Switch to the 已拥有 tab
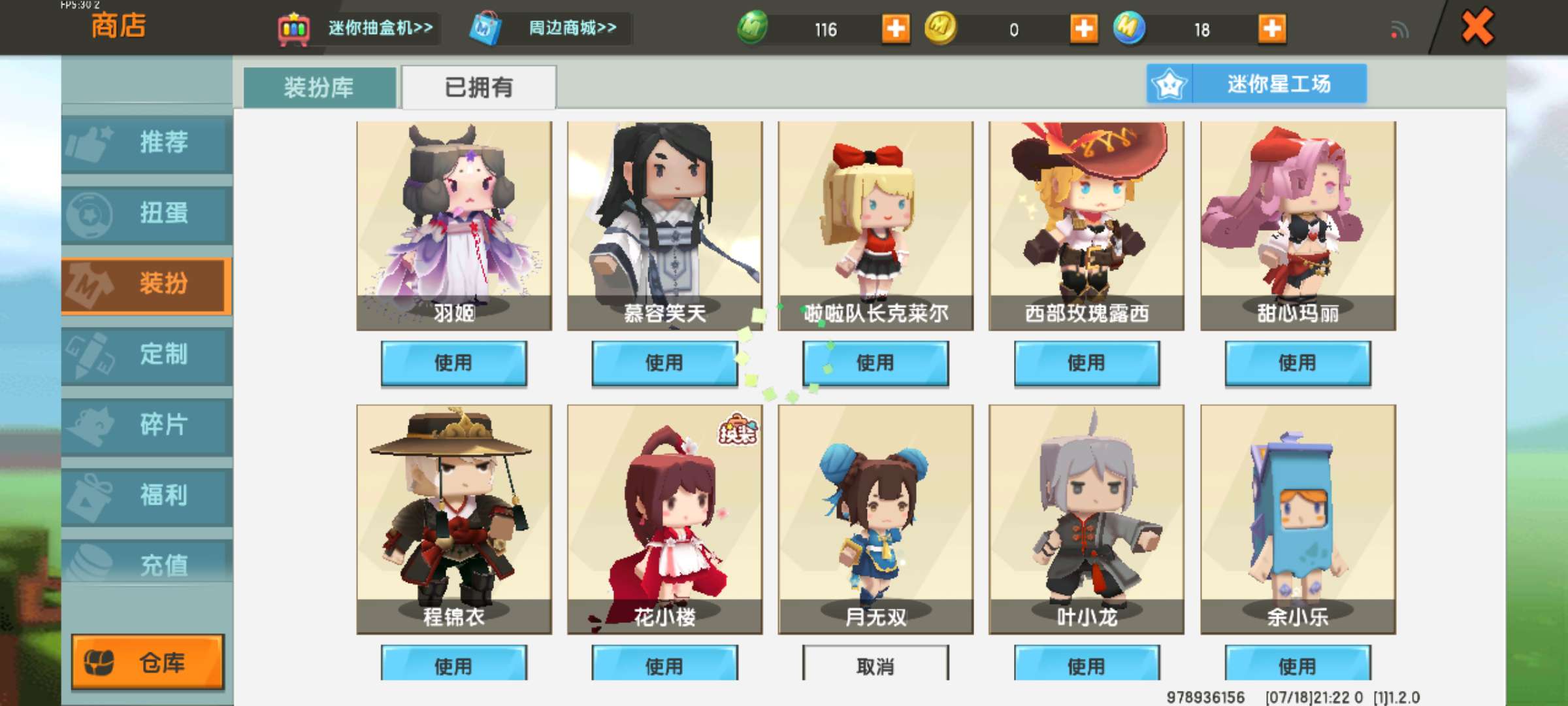Viewport: 1568px width, 706px height. [479, 87]
